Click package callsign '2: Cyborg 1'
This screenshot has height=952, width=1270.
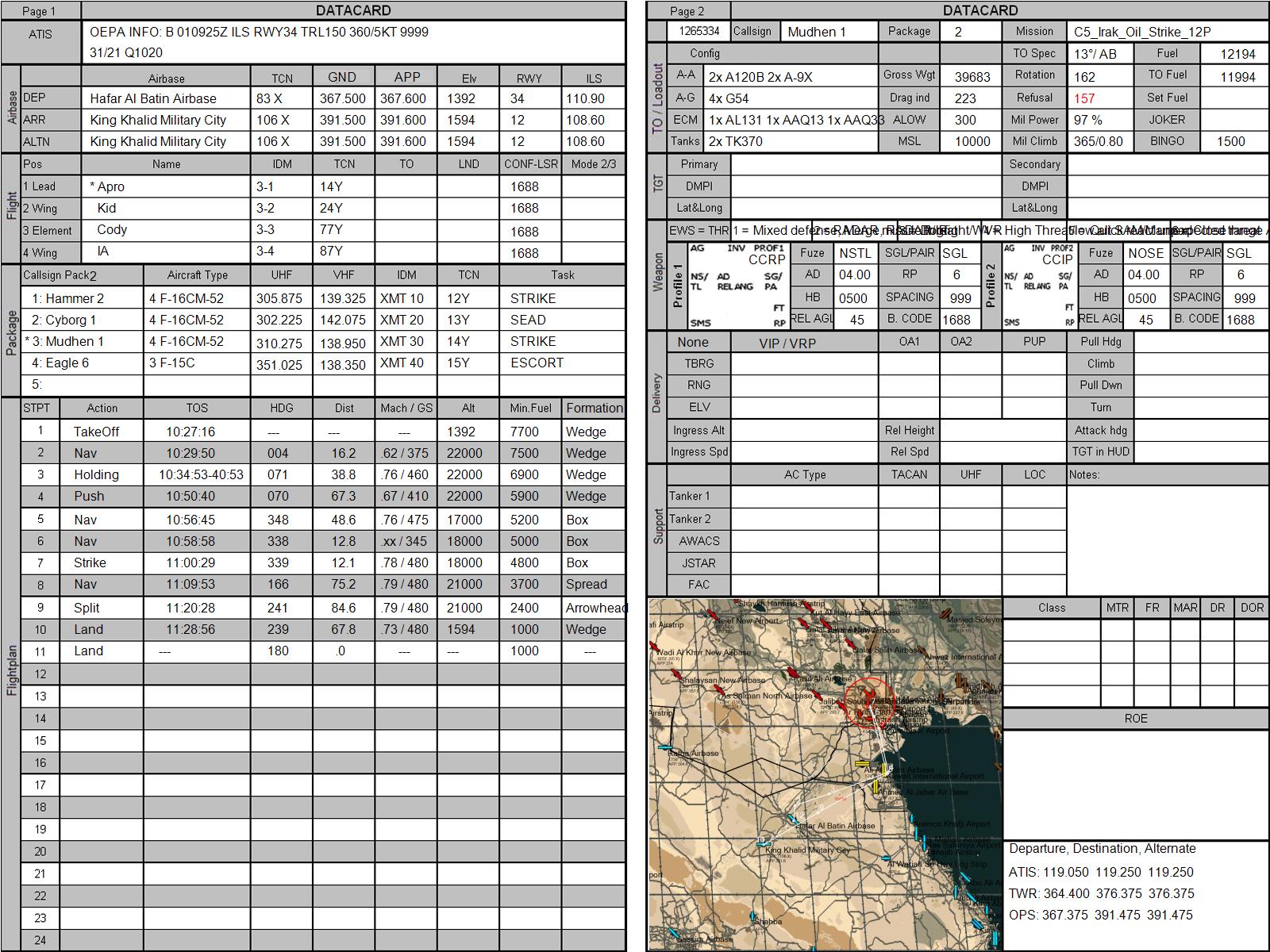point(63,320)
